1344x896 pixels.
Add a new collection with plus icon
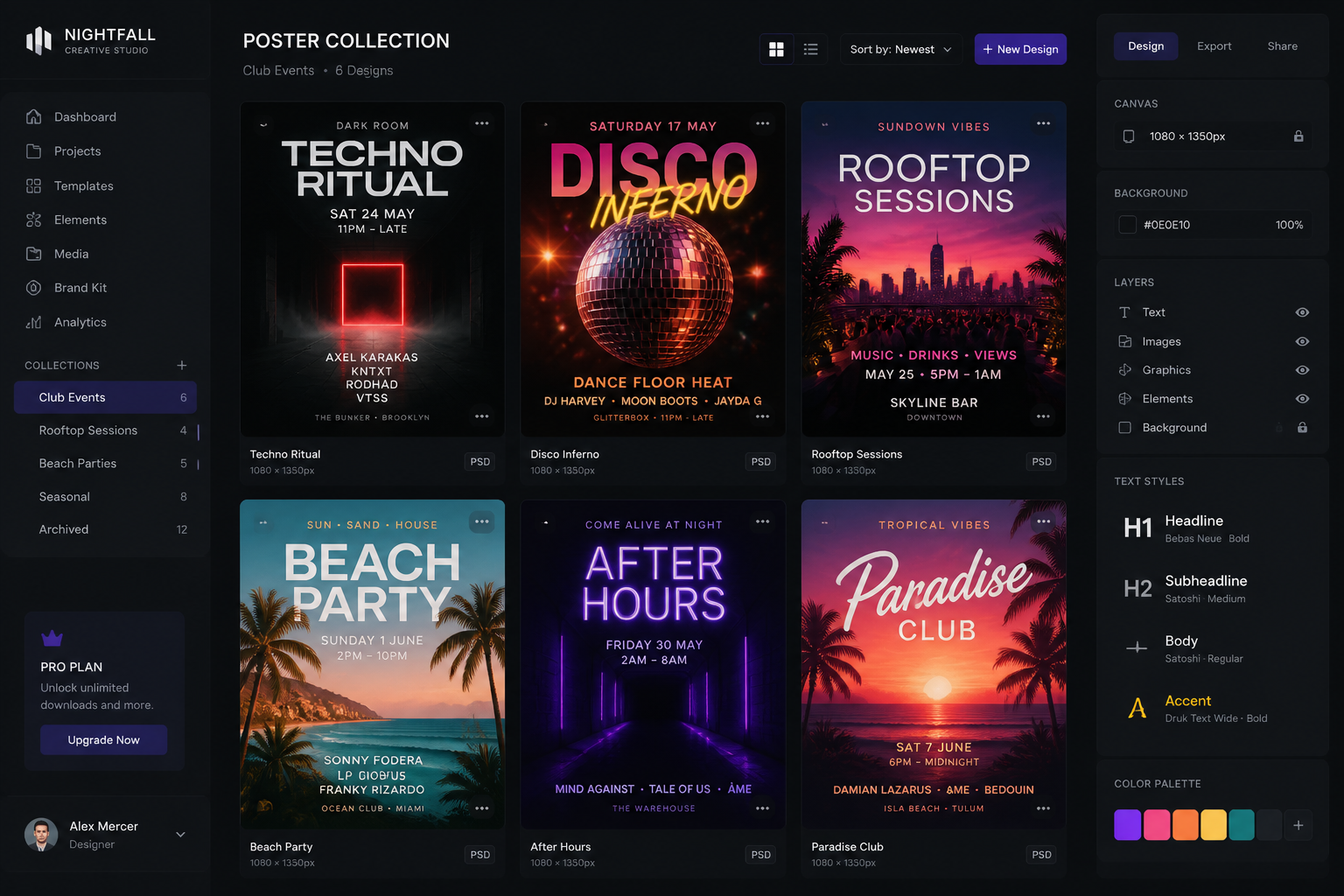(x=182, y=365)
